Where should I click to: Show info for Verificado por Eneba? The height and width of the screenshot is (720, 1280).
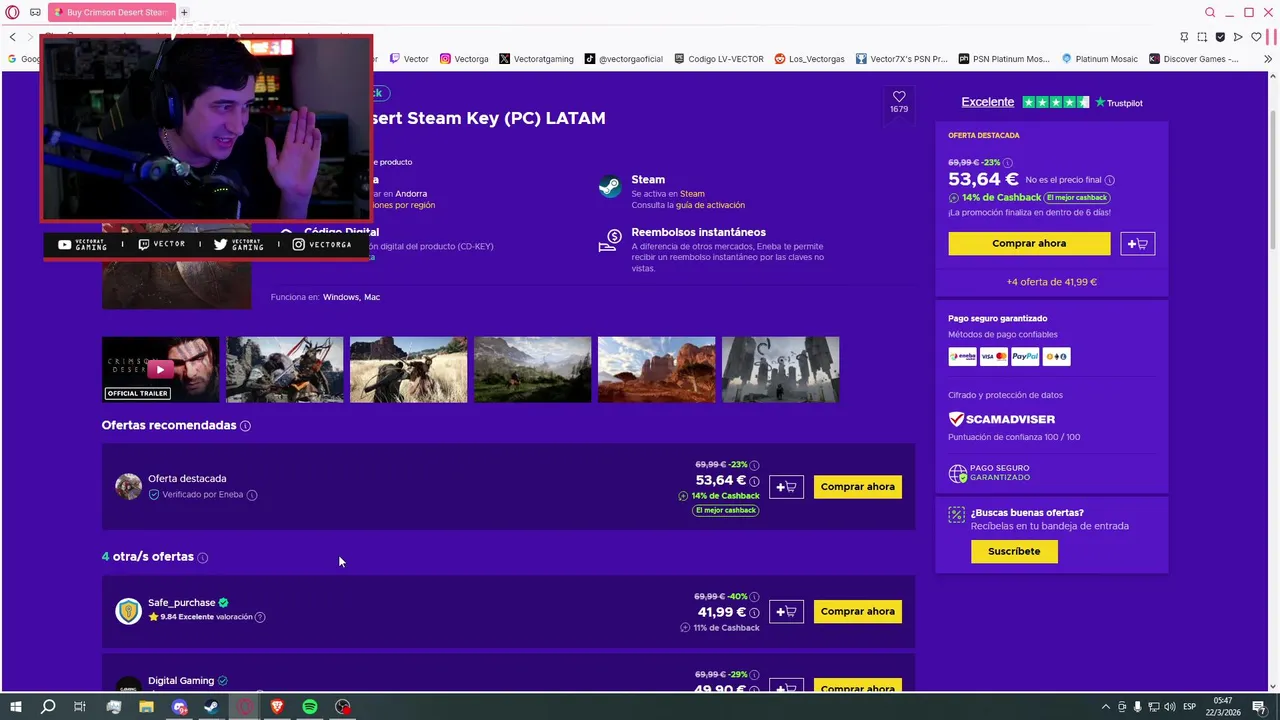[252, 495]
